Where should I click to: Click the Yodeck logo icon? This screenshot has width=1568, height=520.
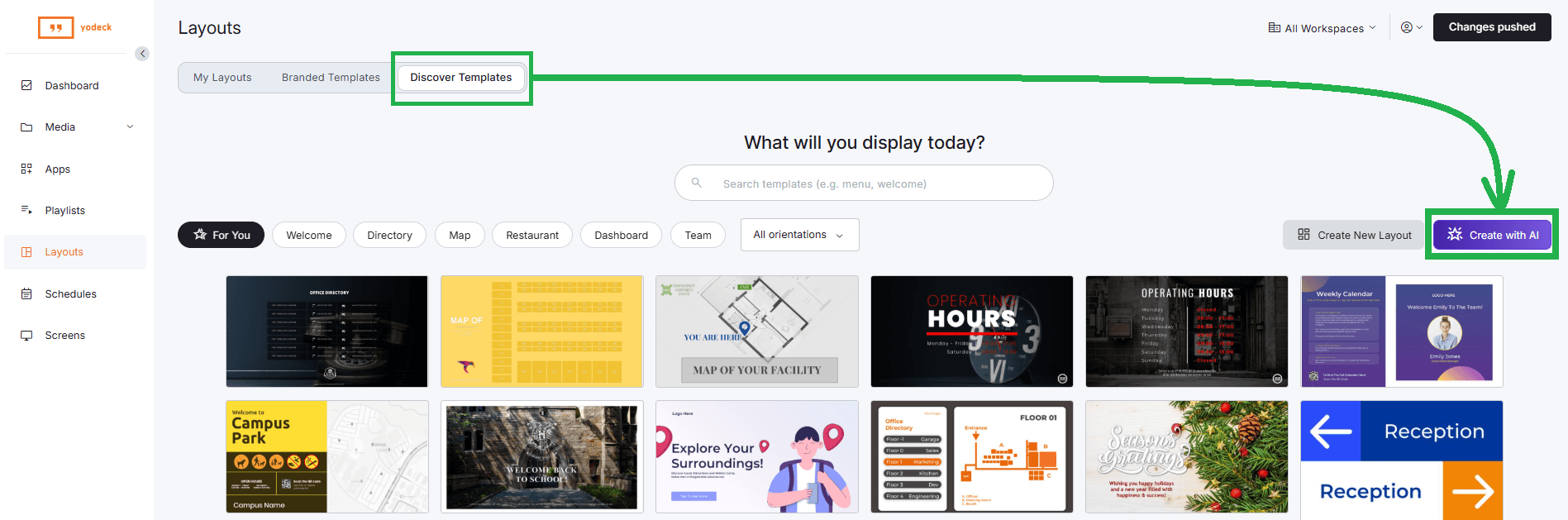coord(55,27)
